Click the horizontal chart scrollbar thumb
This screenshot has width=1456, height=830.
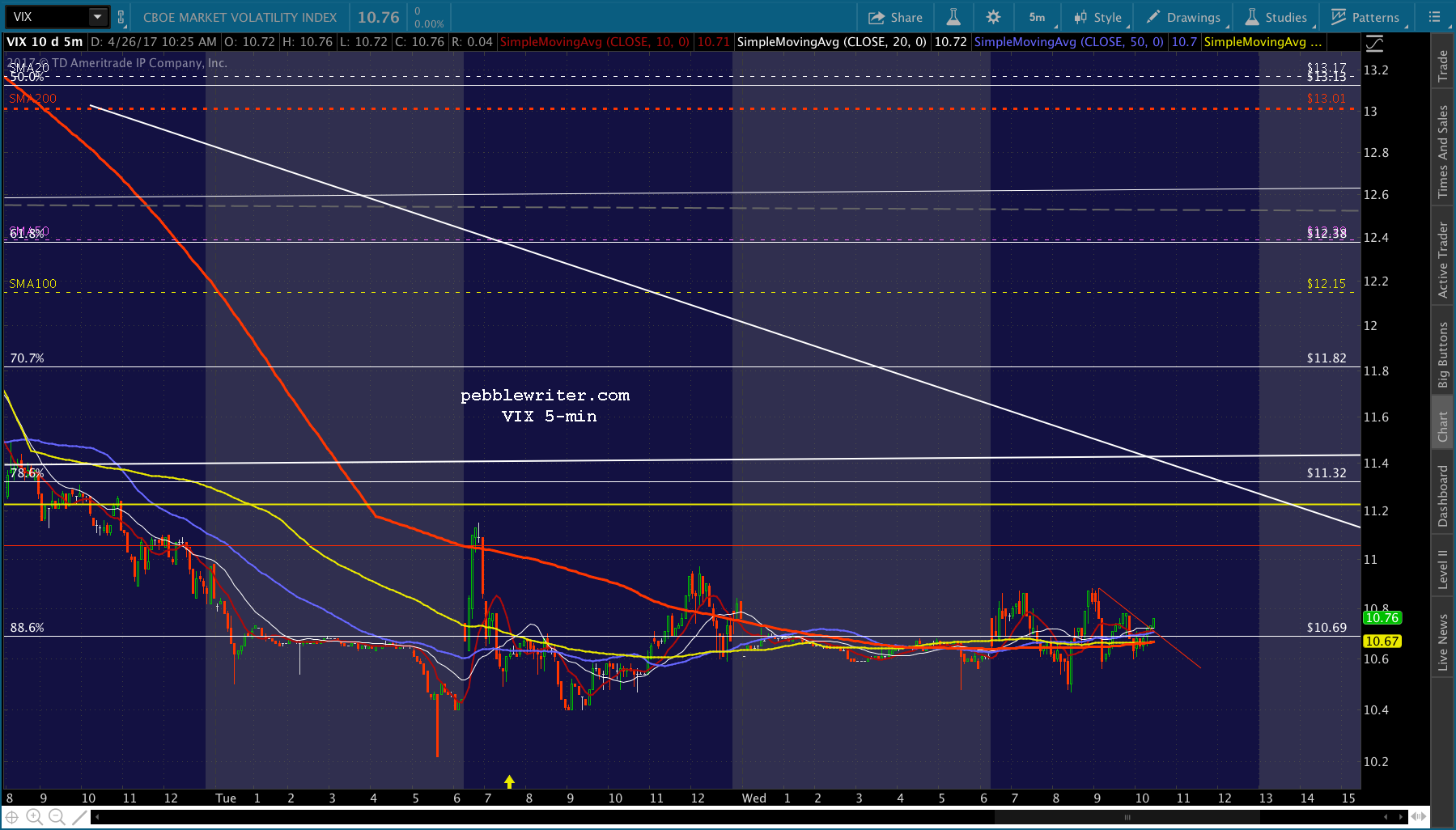click(1127, 817)
